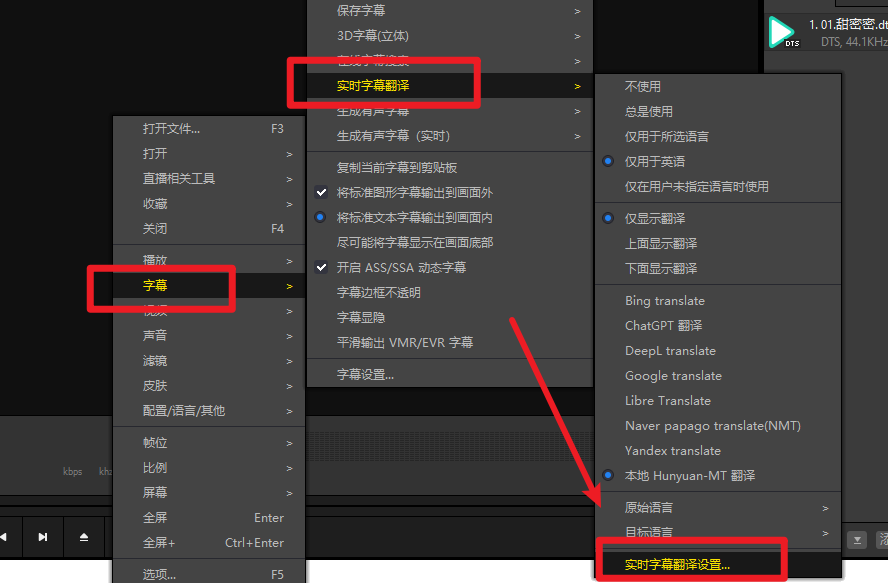
Task: Expand the 收藏 submenu
Action: (209, 203)
